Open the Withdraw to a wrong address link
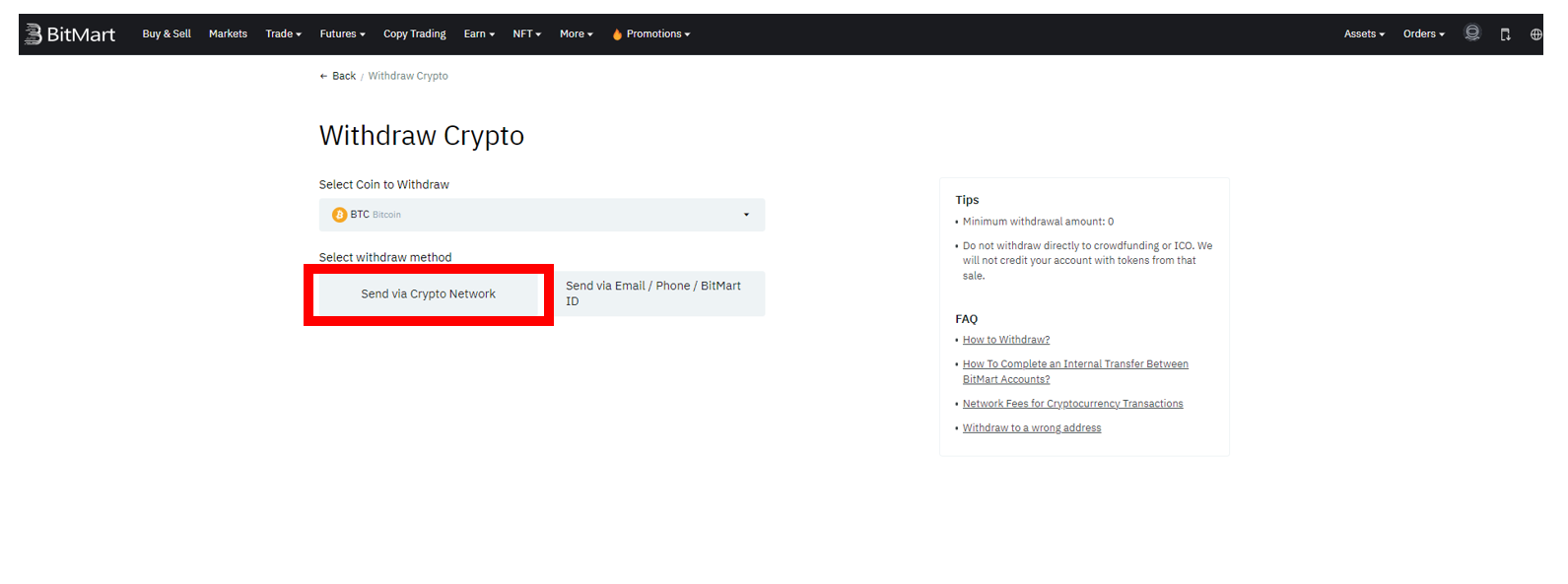1568x584 pixels. [x=1032, y=428]
